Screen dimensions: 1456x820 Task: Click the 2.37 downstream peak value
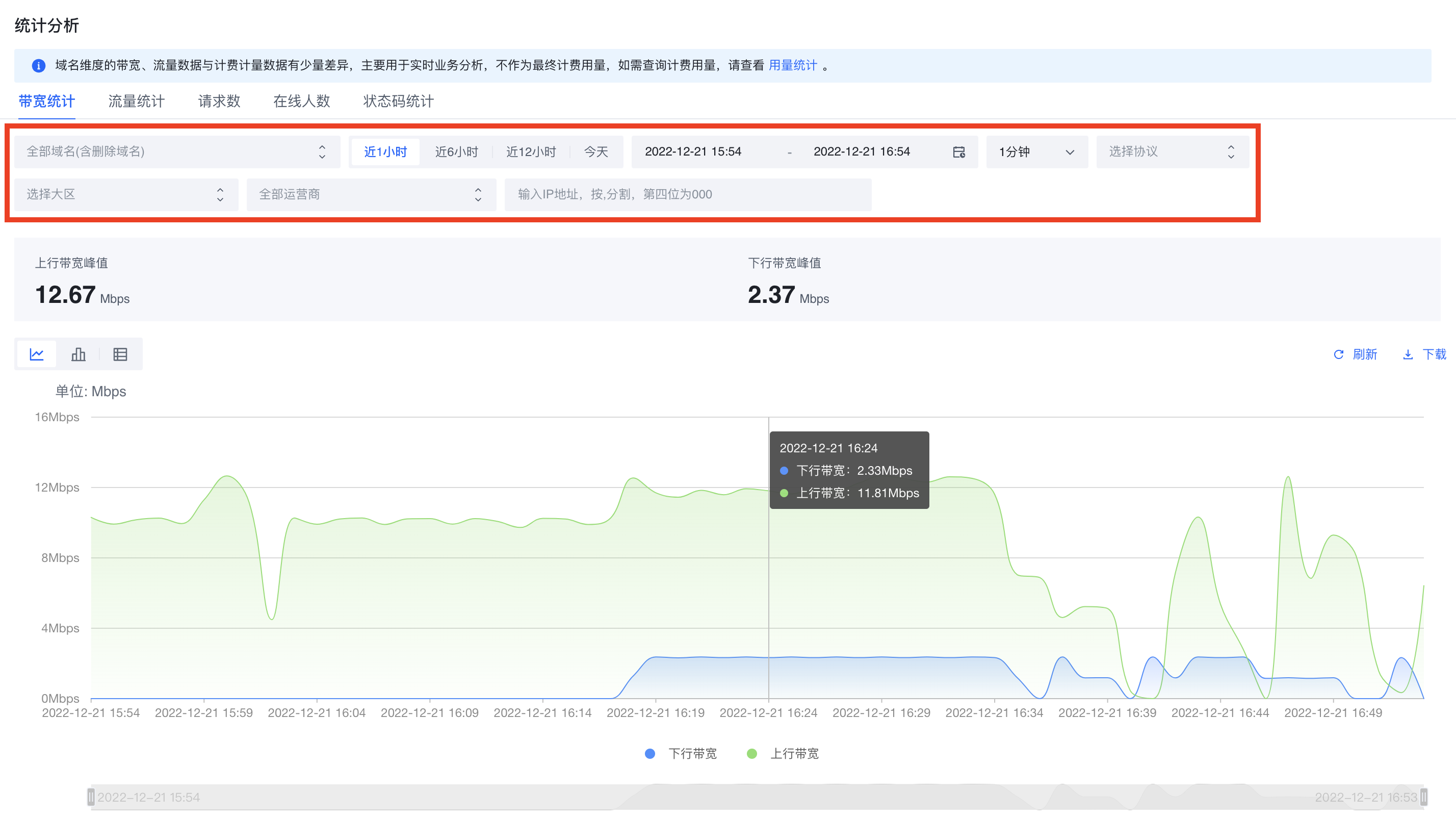pos(771,295)
